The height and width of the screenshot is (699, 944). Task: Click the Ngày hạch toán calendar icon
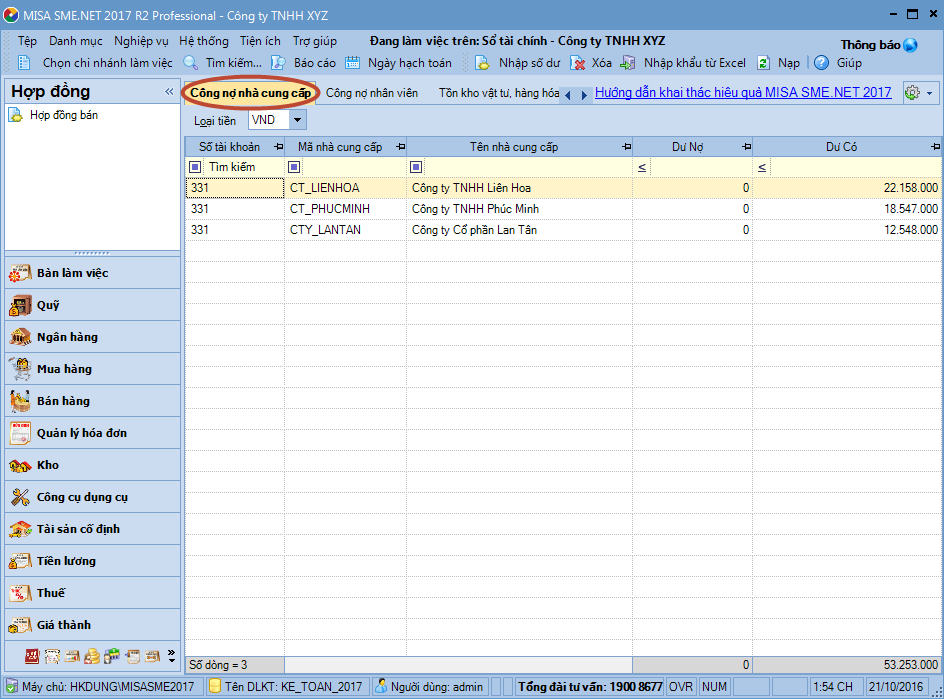tap(352, 63)
